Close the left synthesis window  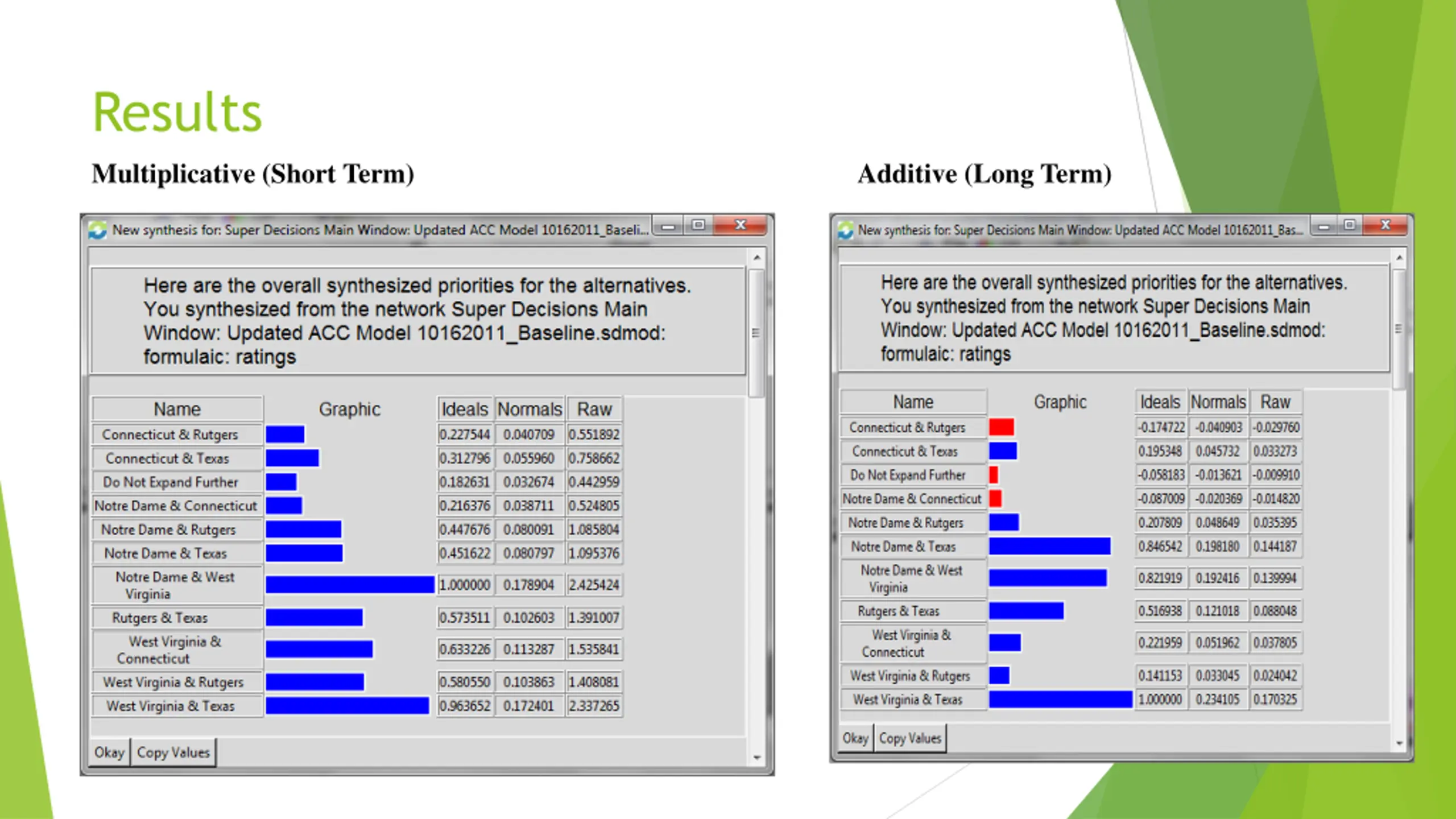click(x=740, y=225)
